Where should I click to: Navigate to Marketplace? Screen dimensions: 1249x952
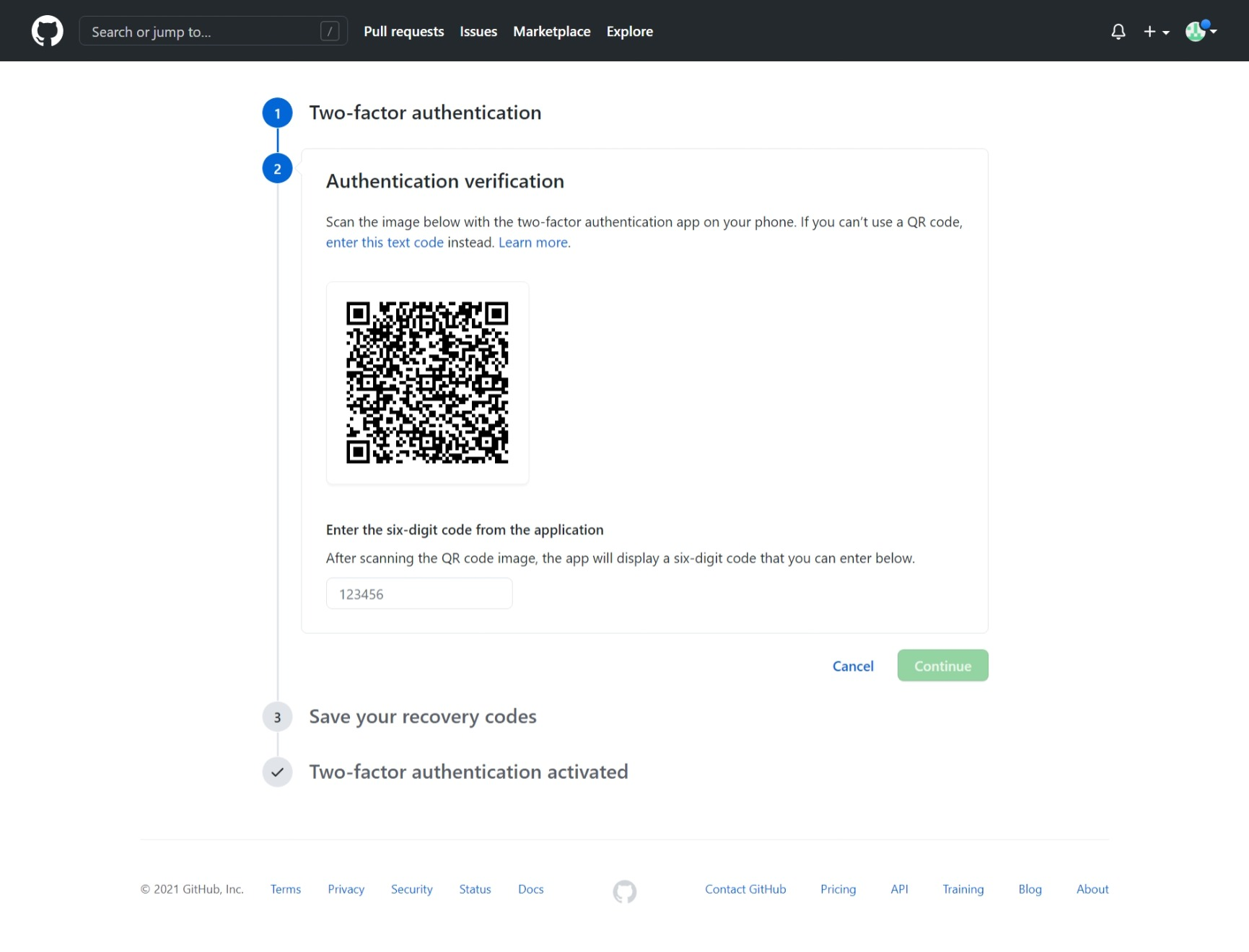pos(551,31)
